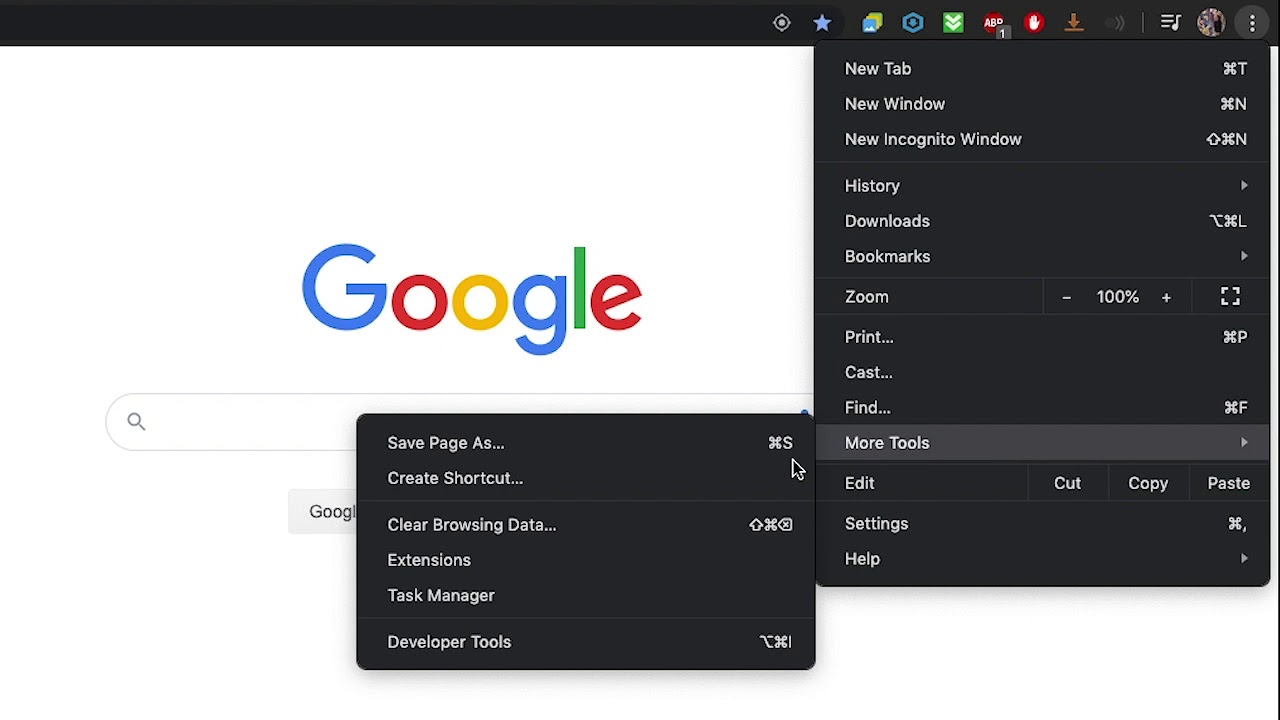Expand the Bookmarks submenu
The height and width of the screenshot is (720, 1280).
[x=1043, y=256]
